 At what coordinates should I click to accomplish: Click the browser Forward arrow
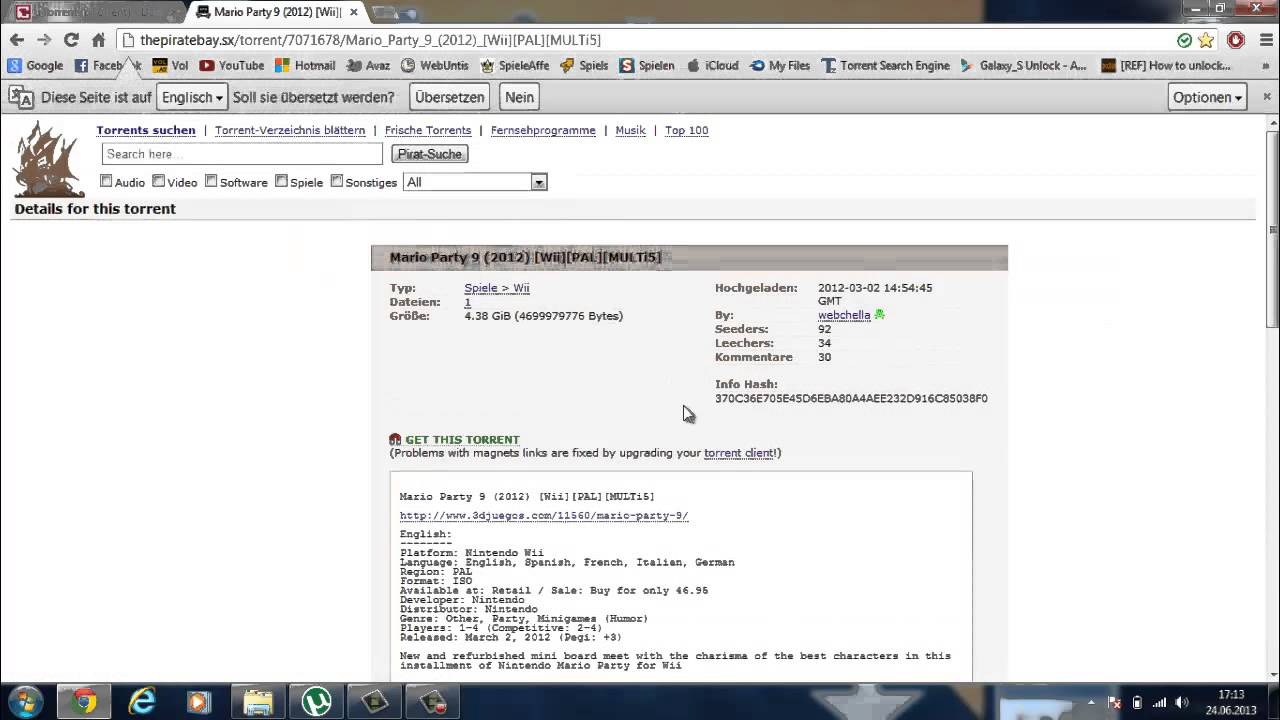click(x=43, y=40)
